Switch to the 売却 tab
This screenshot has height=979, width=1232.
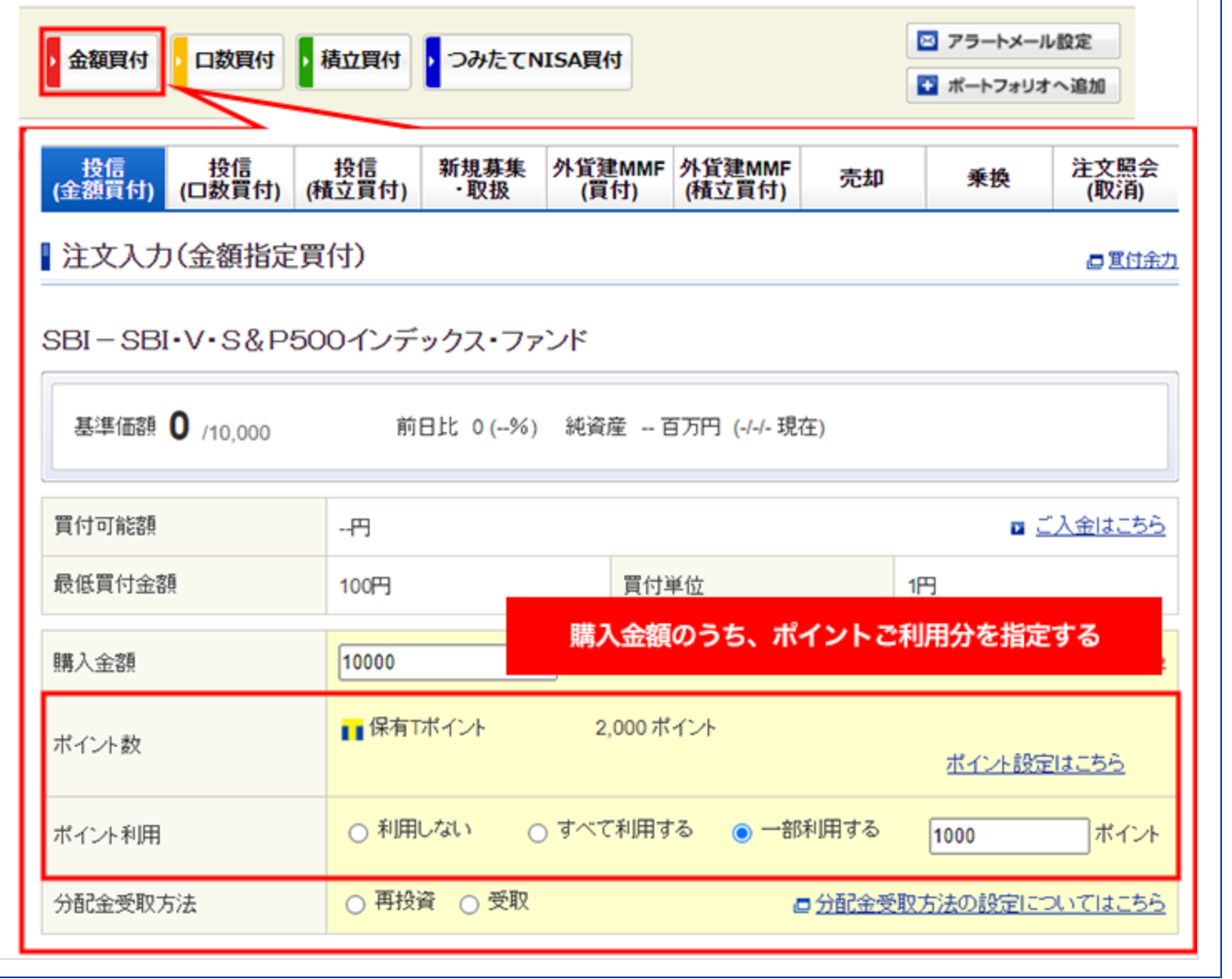tap(862, 179)
